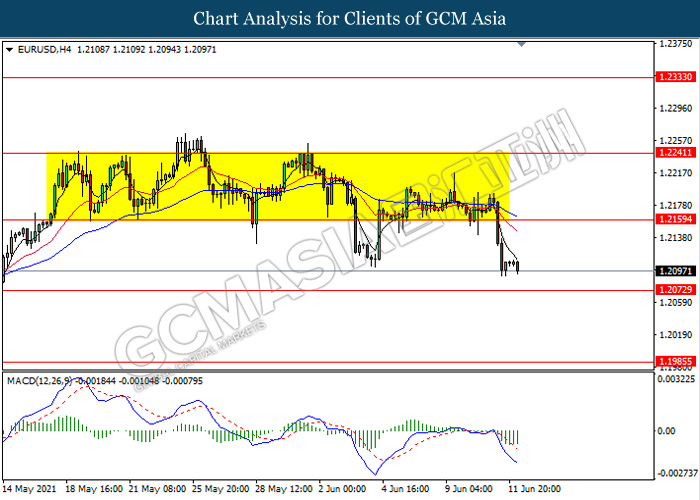
Task: Click the MACD(12,26,9) indicator label
Action: tap(39, 381)
